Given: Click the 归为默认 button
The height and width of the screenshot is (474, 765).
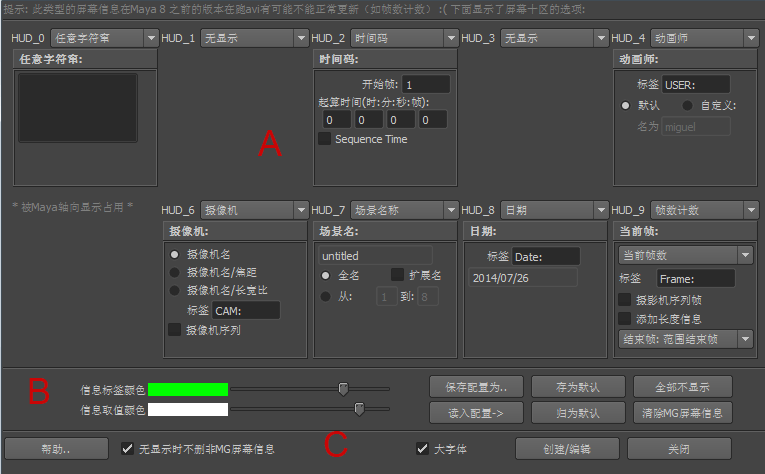Looking at the screenshot, I should point(578,413).
